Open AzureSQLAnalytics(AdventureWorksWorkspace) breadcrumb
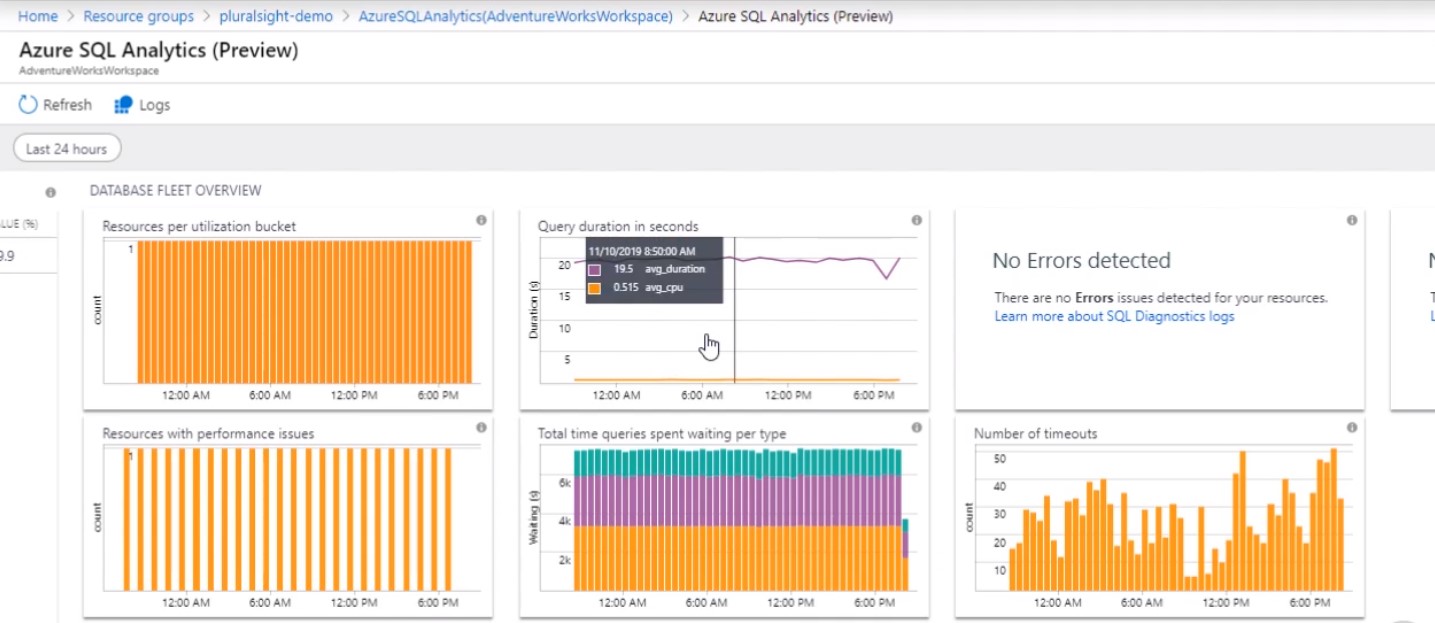The width and height of the screenshot is (1435, 623). [515, 17]
